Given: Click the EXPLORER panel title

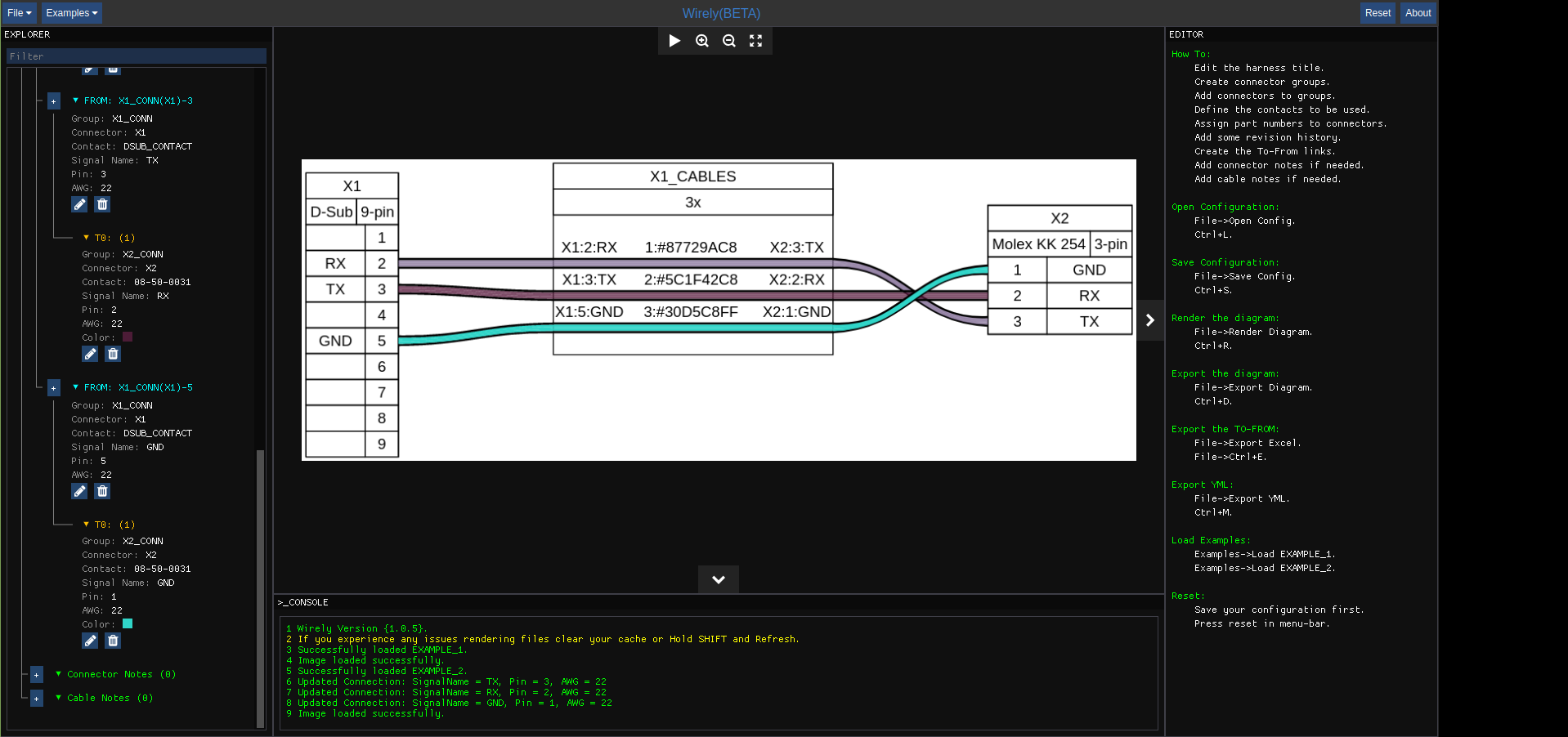Looking at the screenshot, I should click(27, 34).
